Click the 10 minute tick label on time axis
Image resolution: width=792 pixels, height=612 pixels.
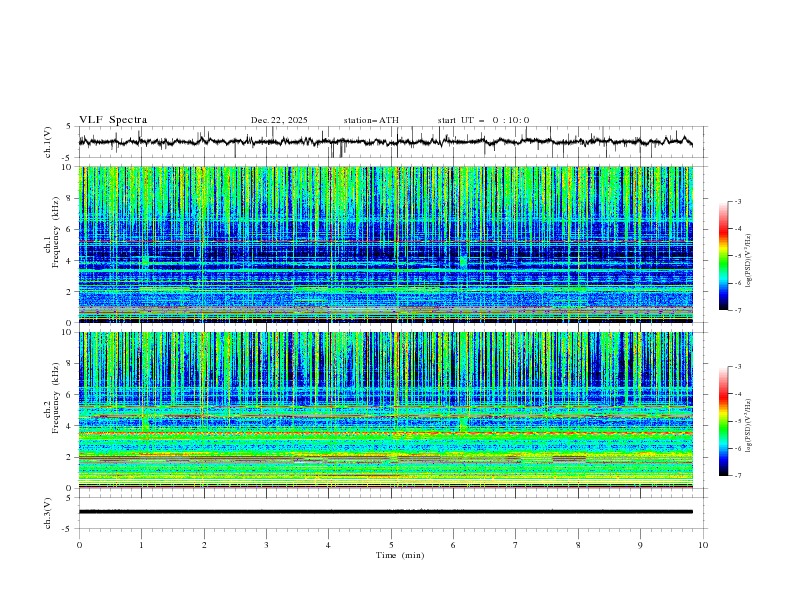(703, 545)
